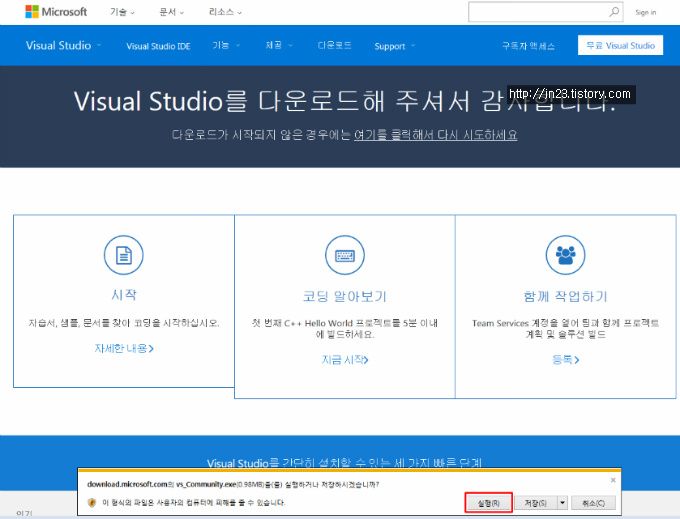
Task: Expand the Visual Studio dropdown
Action: click(63, 46)
